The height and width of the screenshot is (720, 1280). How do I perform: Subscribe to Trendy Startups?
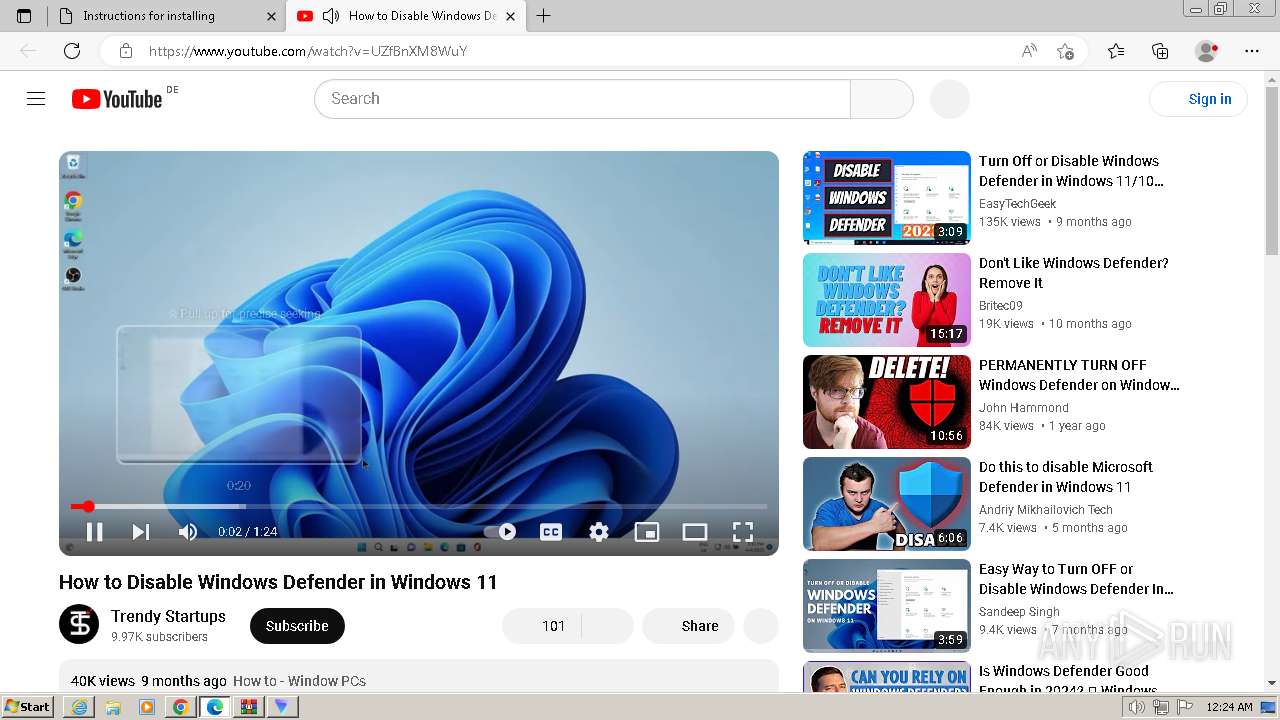[x=297, y=626]
